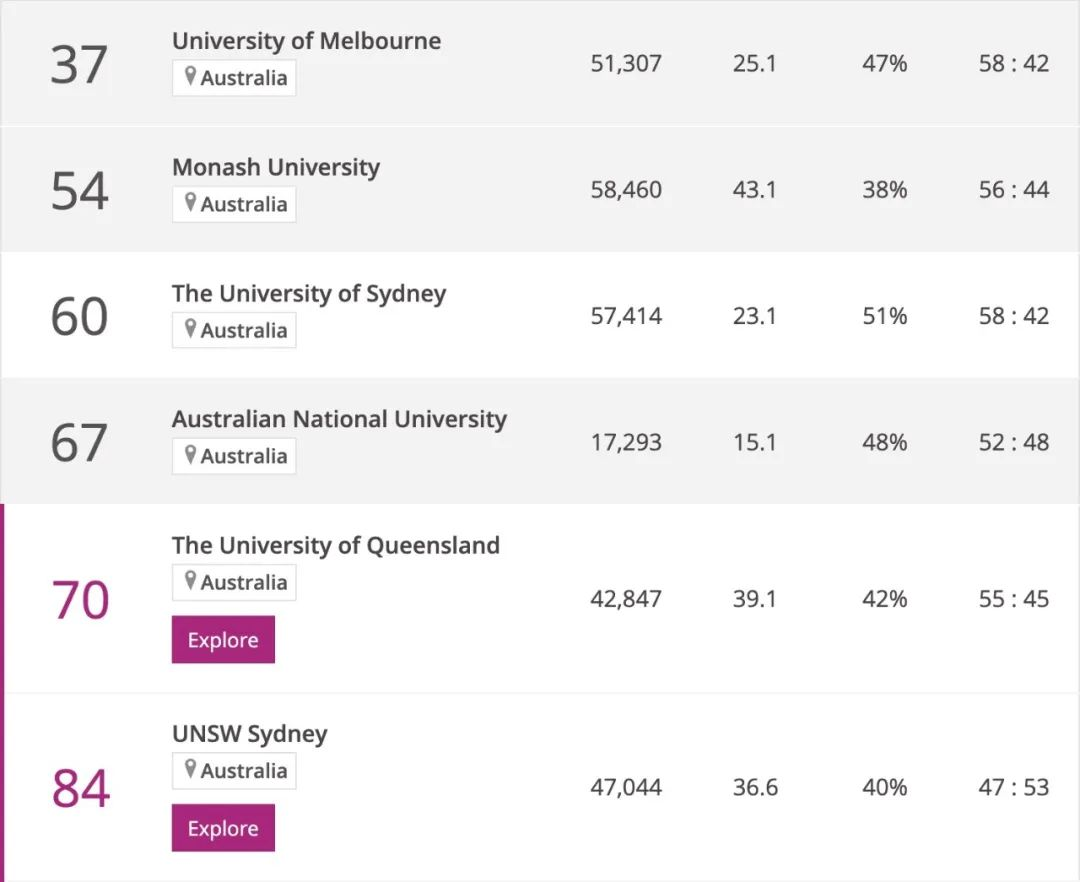Image resolution: width=1080 pixels, height=882 pixels.
Task: Click the location pin under The University of Sydney
Action: [190, 329]
